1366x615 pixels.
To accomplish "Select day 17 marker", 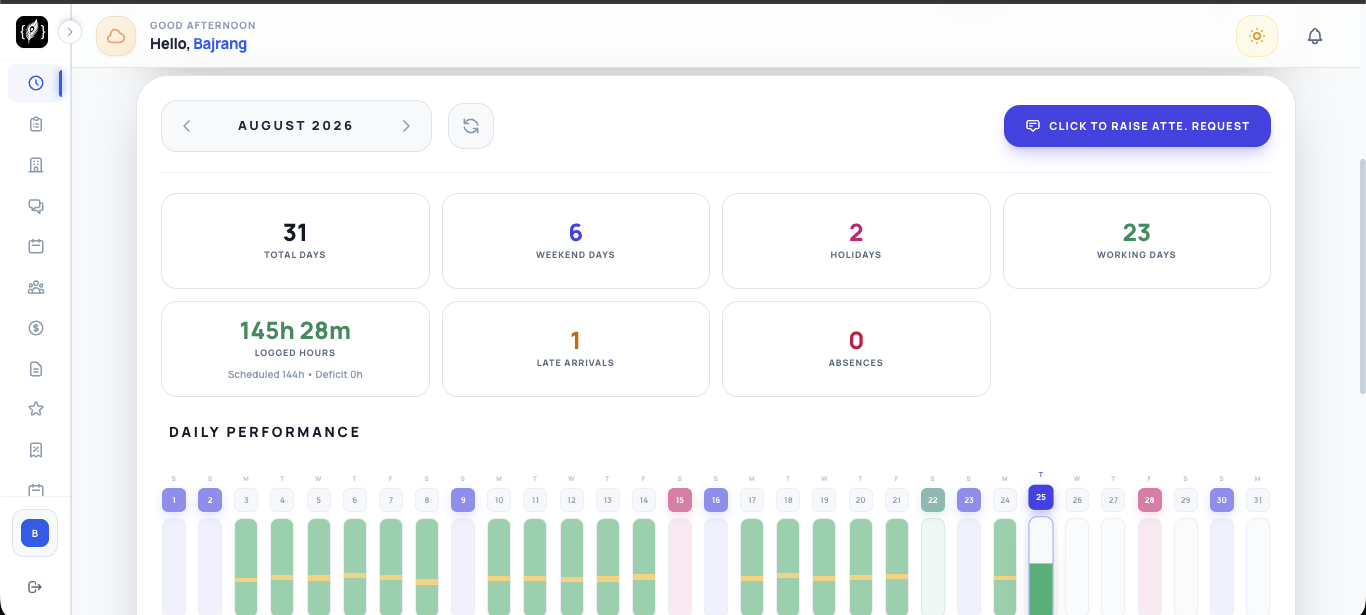I will (752, 499).
